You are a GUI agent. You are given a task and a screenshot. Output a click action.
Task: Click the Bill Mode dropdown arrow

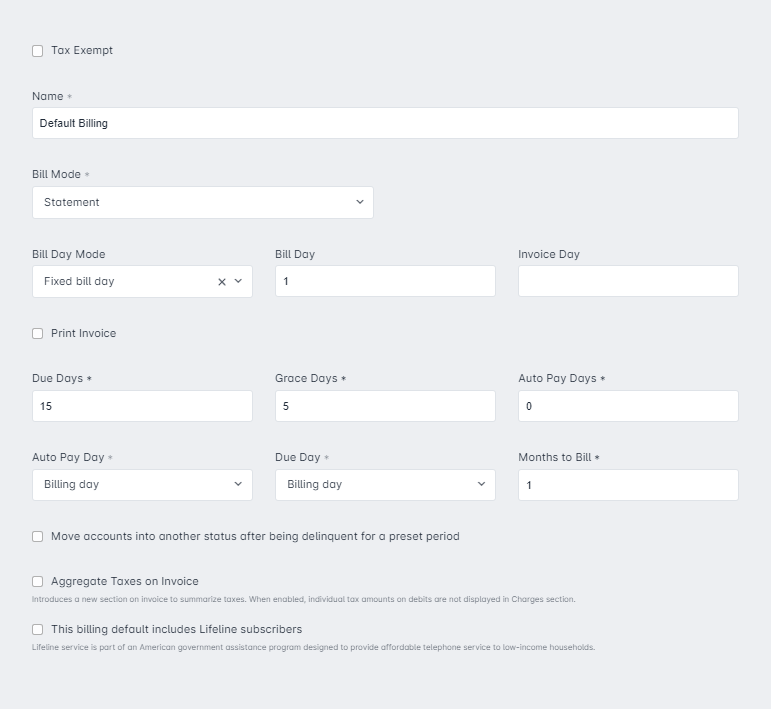coord(360,202)
